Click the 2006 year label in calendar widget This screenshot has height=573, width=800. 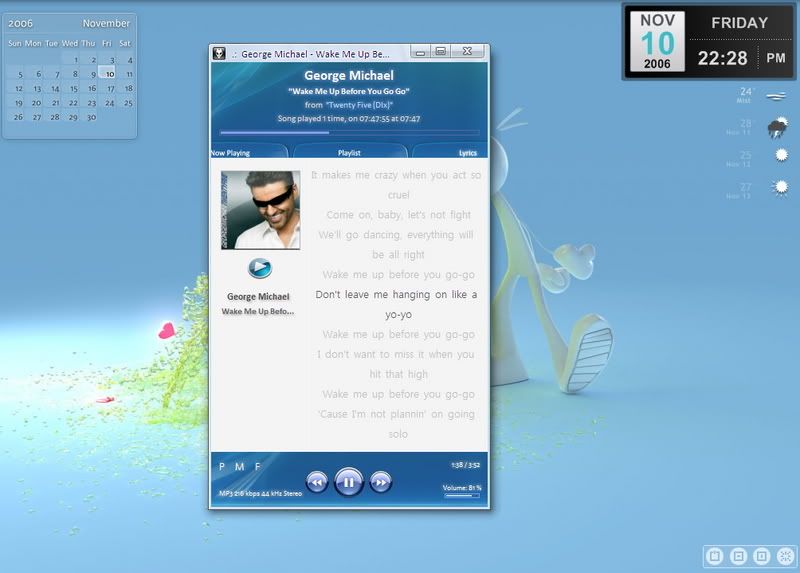[x=20, y=23]
